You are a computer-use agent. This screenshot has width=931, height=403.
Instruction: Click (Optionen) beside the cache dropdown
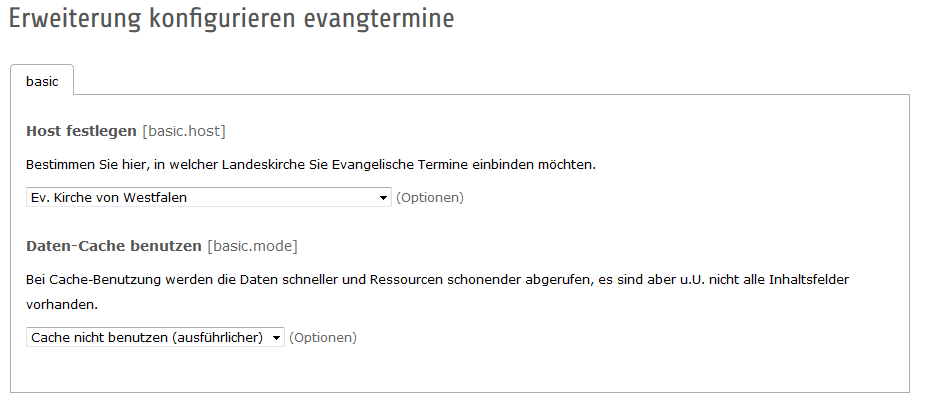[323, 338]
